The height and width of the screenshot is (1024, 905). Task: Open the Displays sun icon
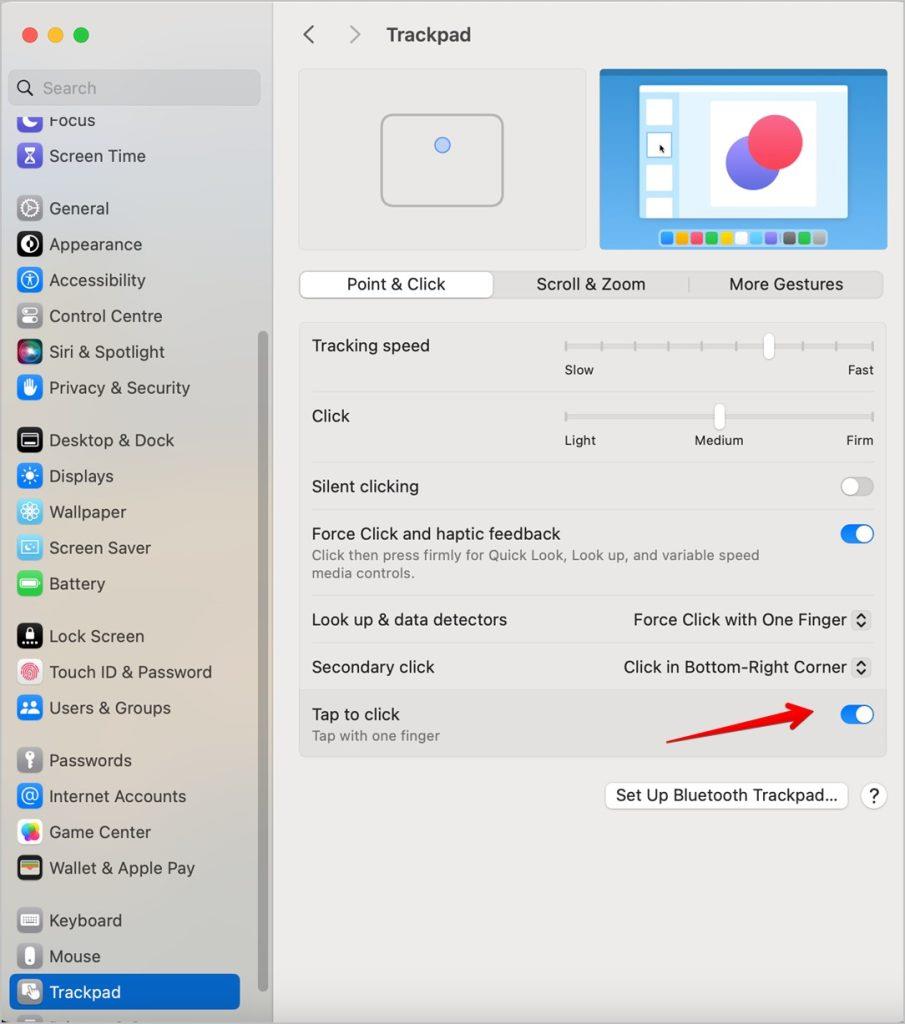29,476
